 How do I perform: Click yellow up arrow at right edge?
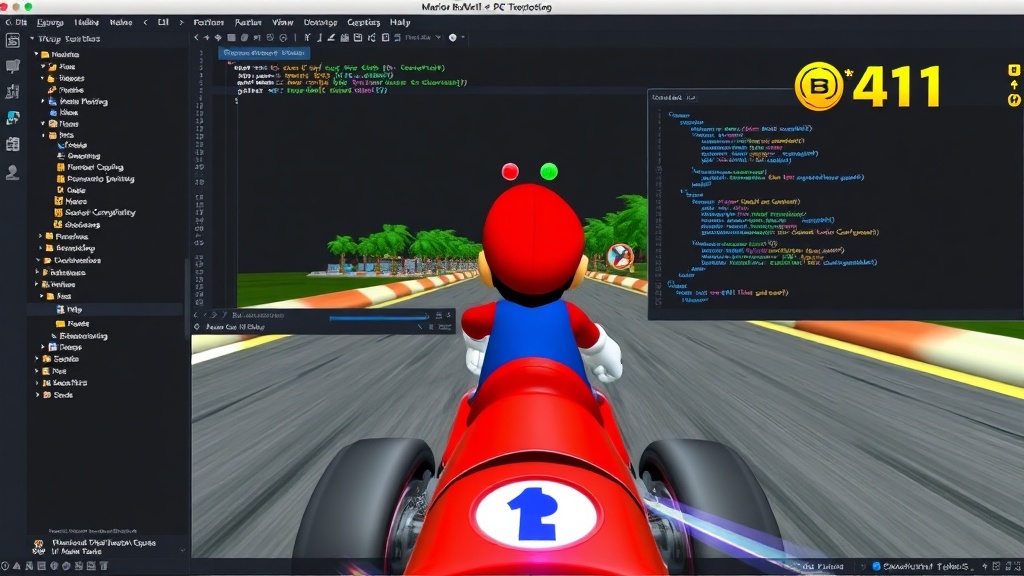pos(1014,85)
